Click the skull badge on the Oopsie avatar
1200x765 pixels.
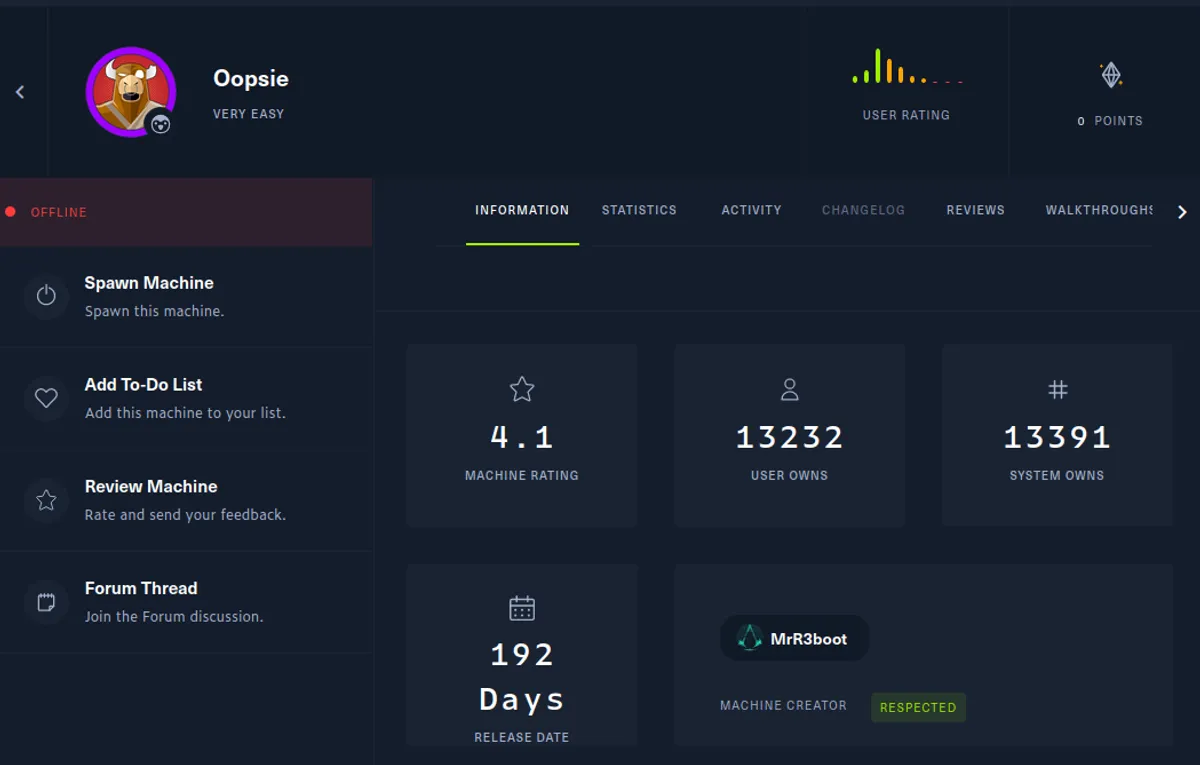point(158,122)
